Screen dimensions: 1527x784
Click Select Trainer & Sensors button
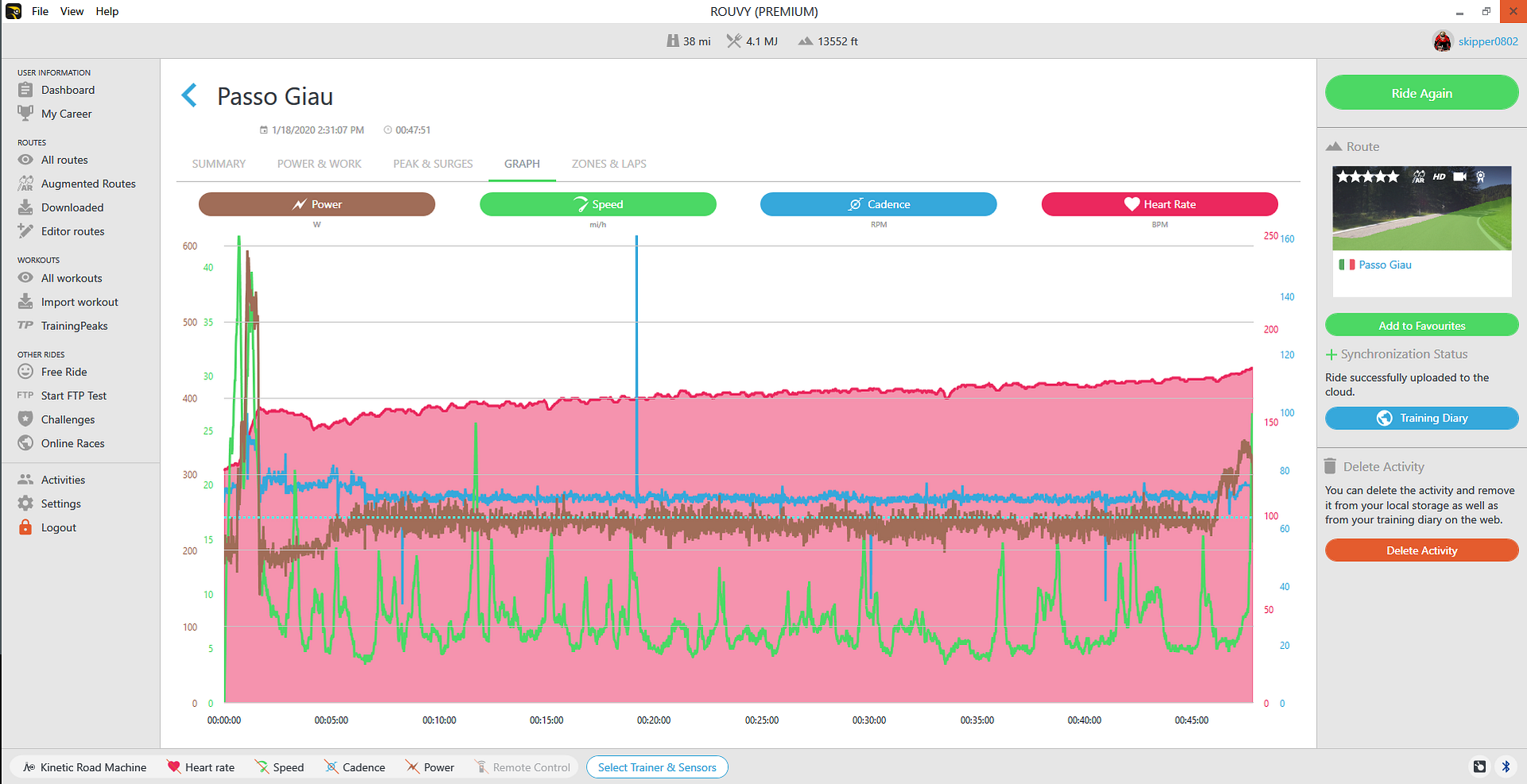tap(657, 767)
